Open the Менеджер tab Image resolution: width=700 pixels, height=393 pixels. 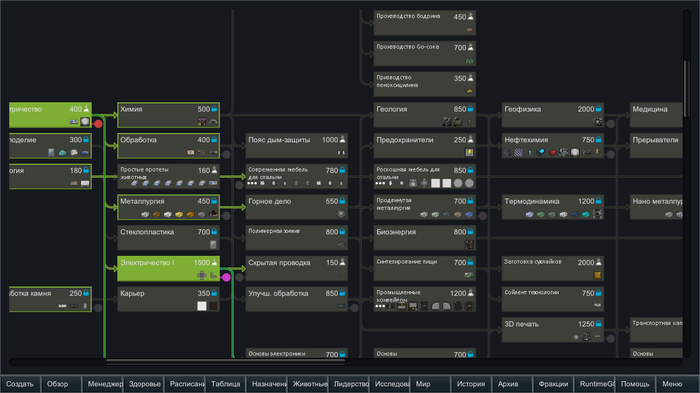(102, 384)
